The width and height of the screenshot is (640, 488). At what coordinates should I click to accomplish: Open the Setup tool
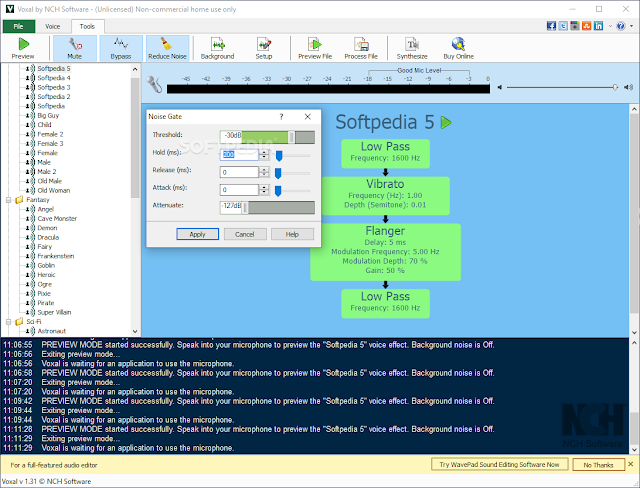coord(264,48)
